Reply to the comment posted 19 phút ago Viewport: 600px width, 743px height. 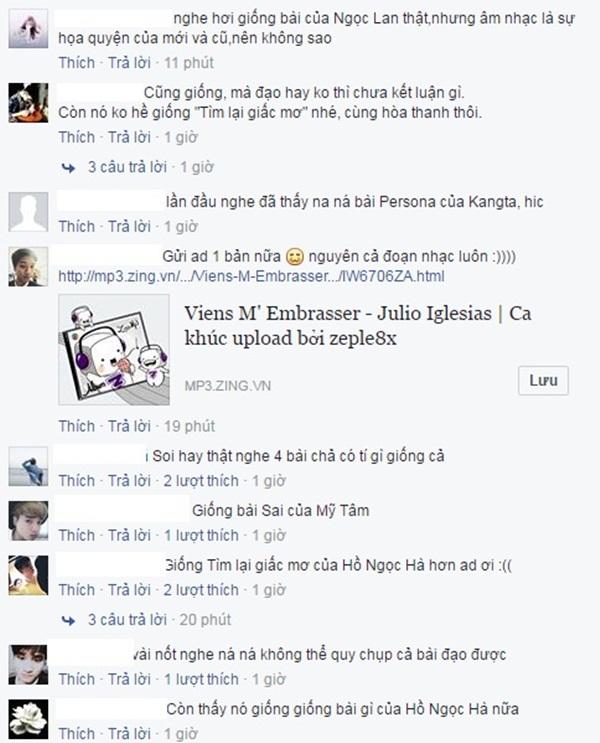[x=129, y=426]
